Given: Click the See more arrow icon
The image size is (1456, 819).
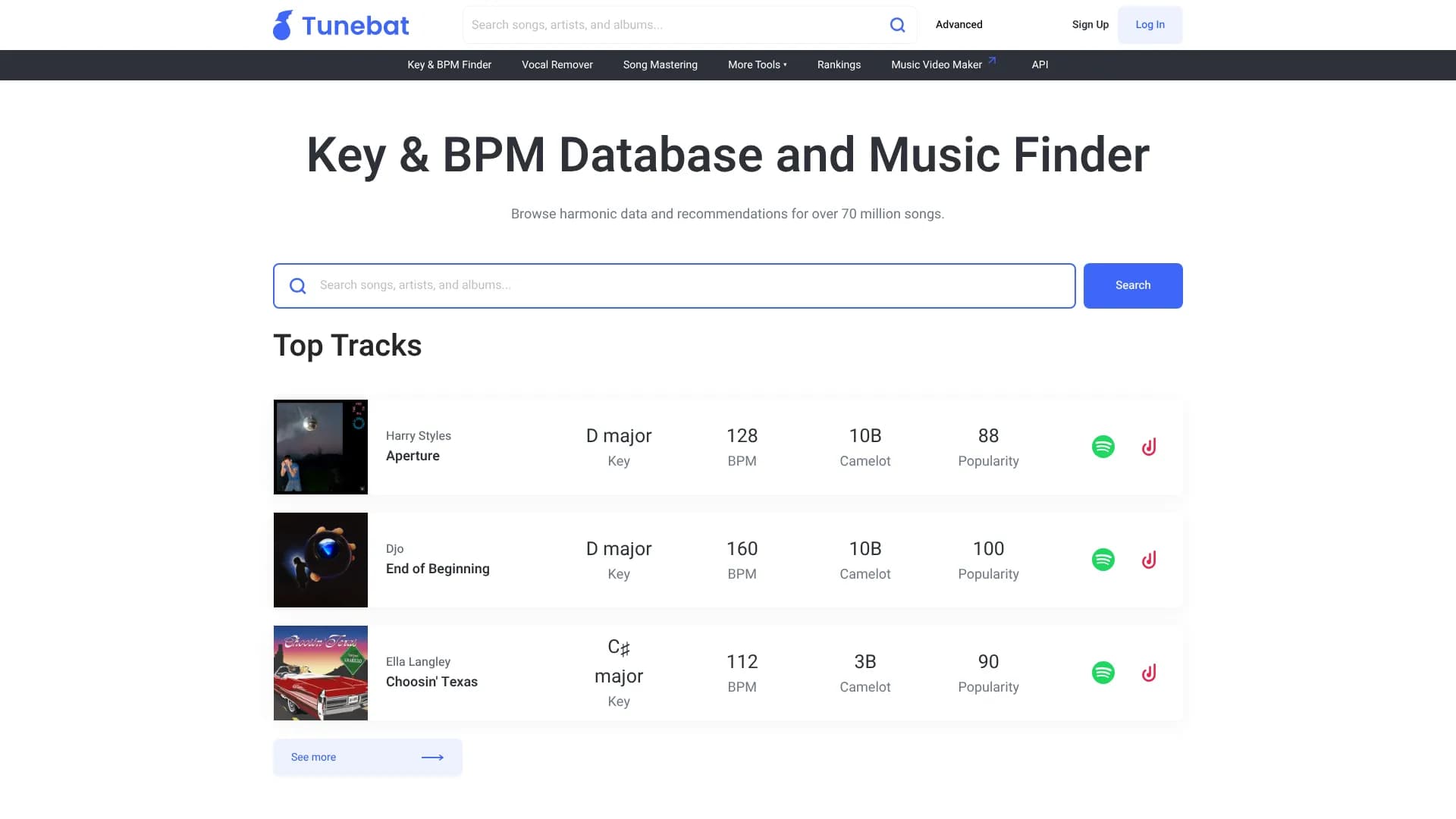Looking at the screenshot, I should click(432, 758).
